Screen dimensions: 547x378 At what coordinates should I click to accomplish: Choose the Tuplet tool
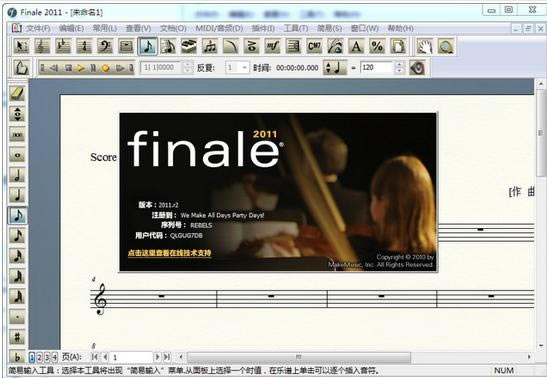(x=210, y=46)
